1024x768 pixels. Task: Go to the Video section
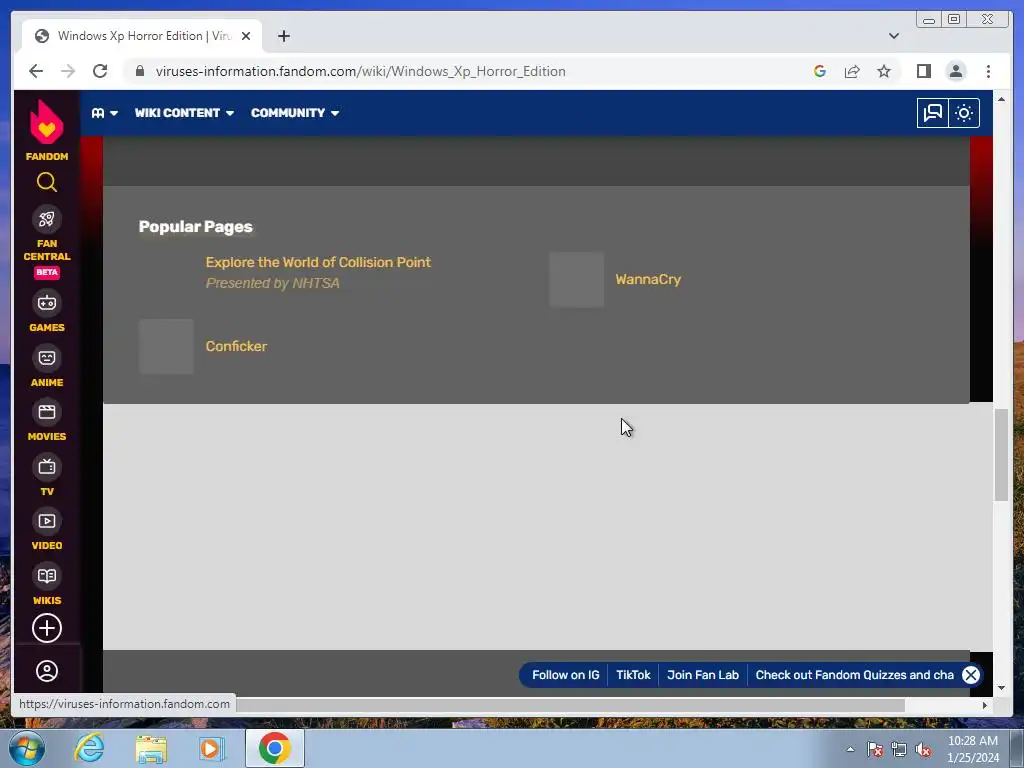click(x=46, y=529)
